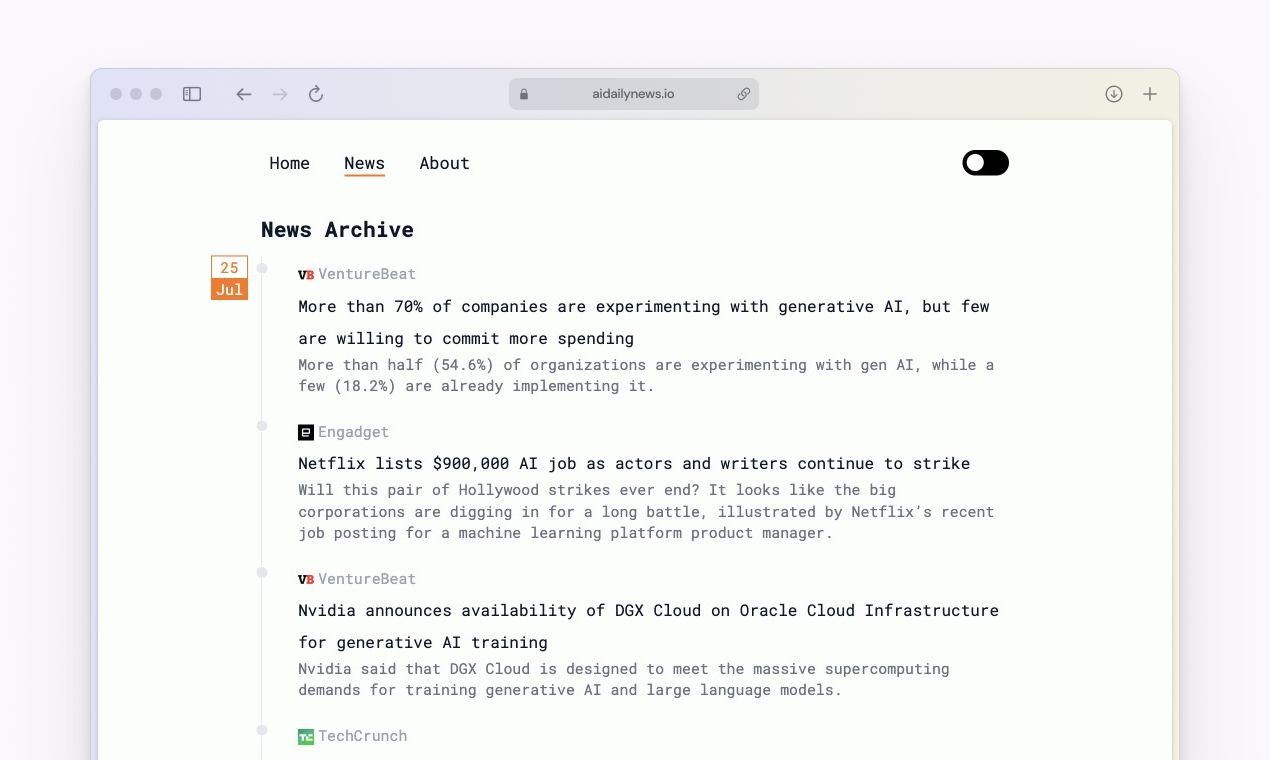Click VentureBeat source label above Nvidia article
1270x760 pixels.
click(x=367, y=579)
